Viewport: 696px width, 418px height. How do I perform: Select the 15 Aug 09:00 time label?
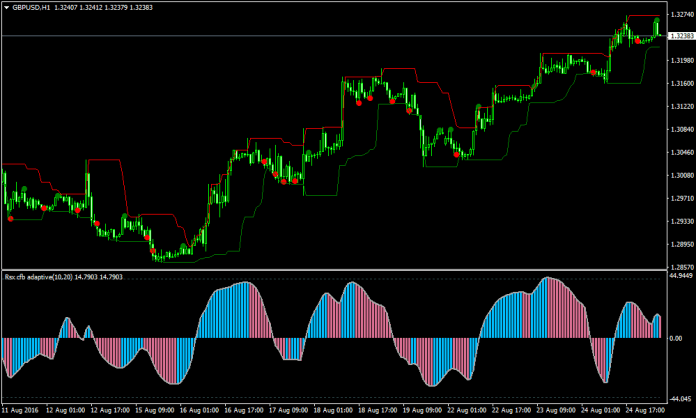[x=155, y=410]
